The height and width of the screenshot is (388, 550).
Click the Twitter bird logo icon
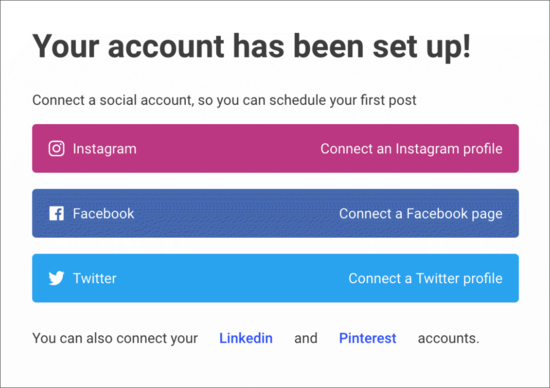coord(56,278)
